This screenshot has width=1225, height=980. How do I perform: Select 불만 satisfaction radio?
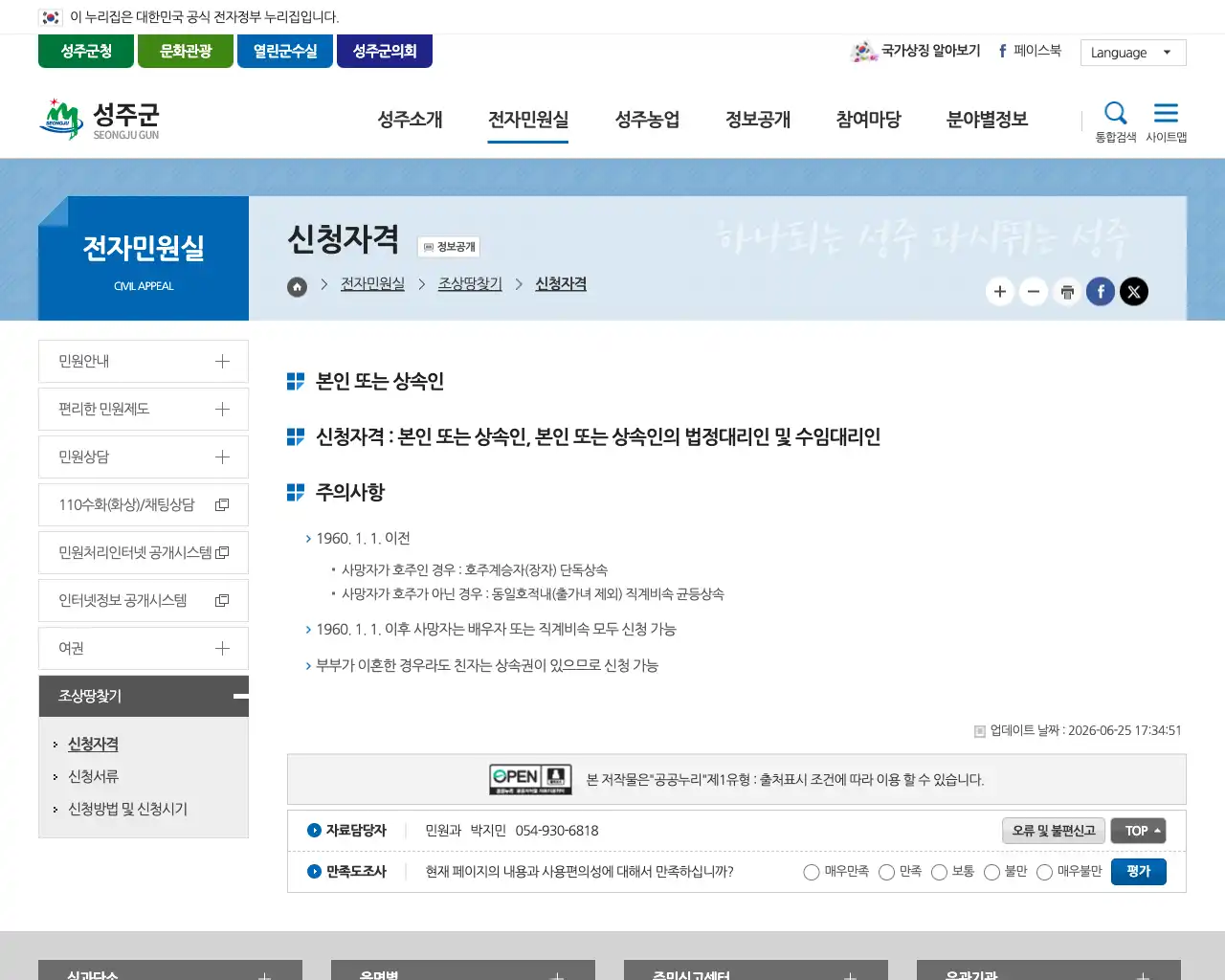(x=991, y=872)
